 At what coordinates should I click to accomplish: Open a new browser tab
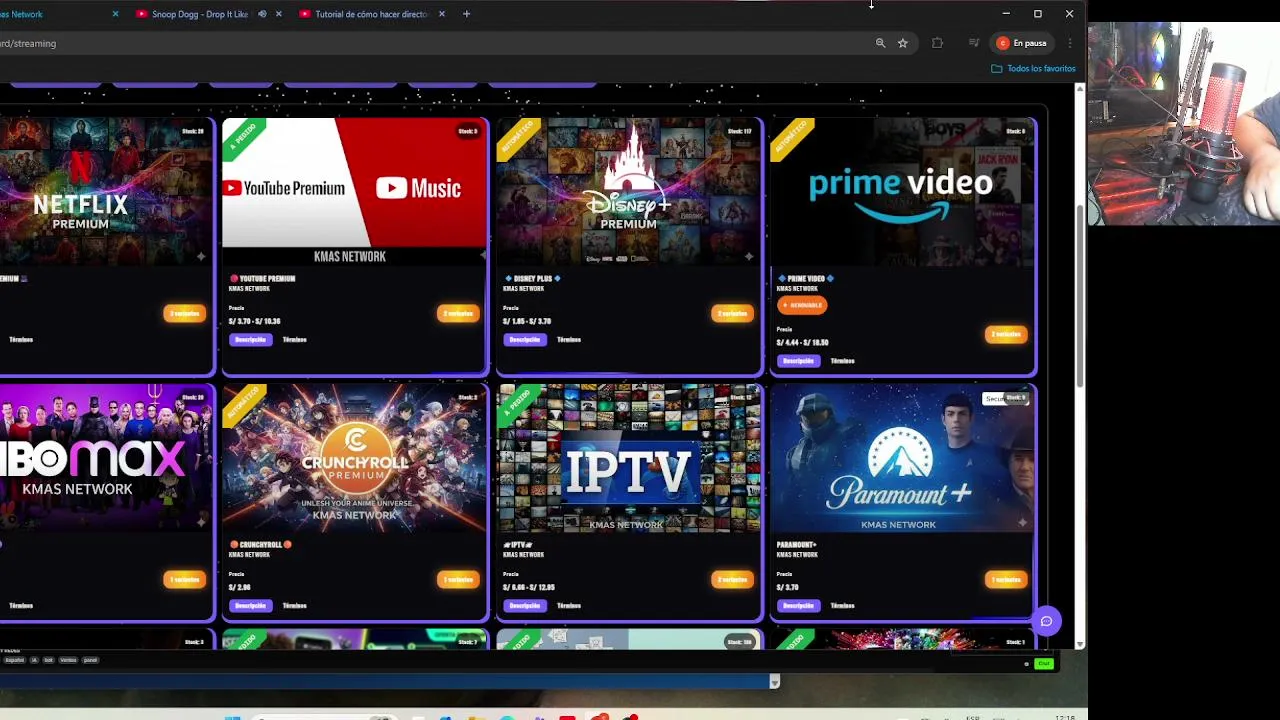[x=466, y=14]
